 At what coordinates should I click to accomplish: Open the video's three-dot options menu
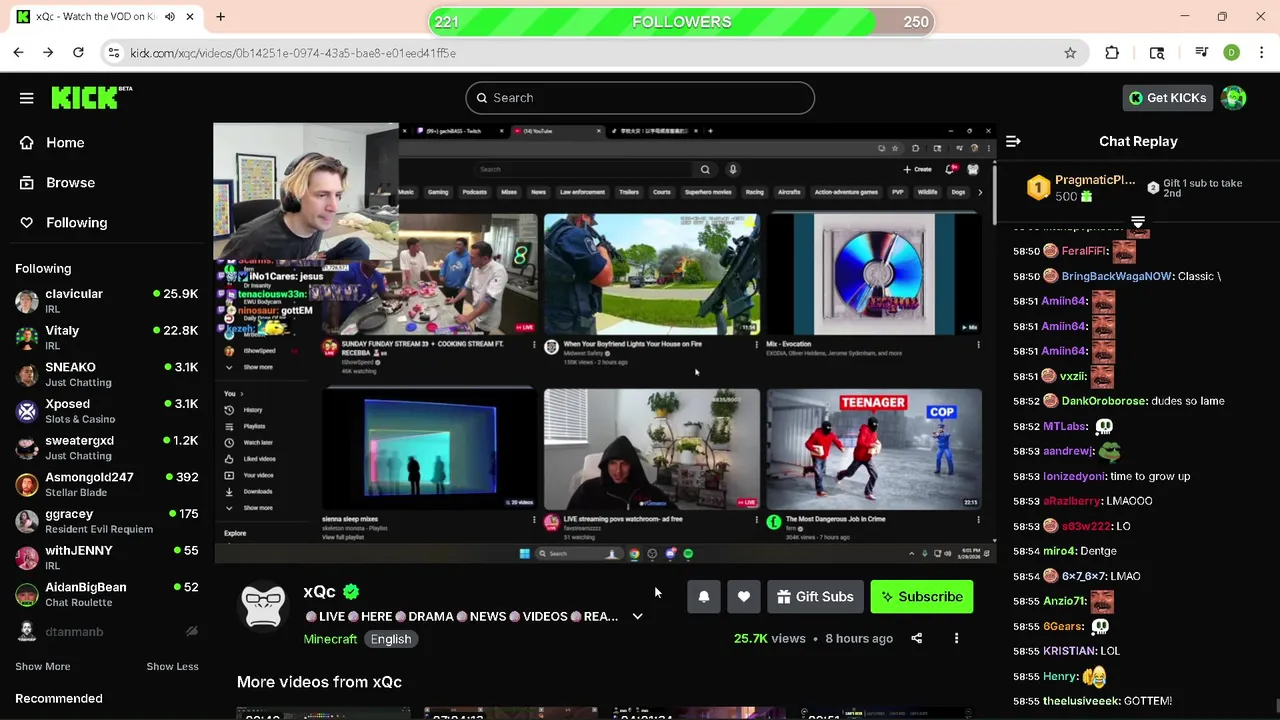pyautogui.click(x=956, y=639)
